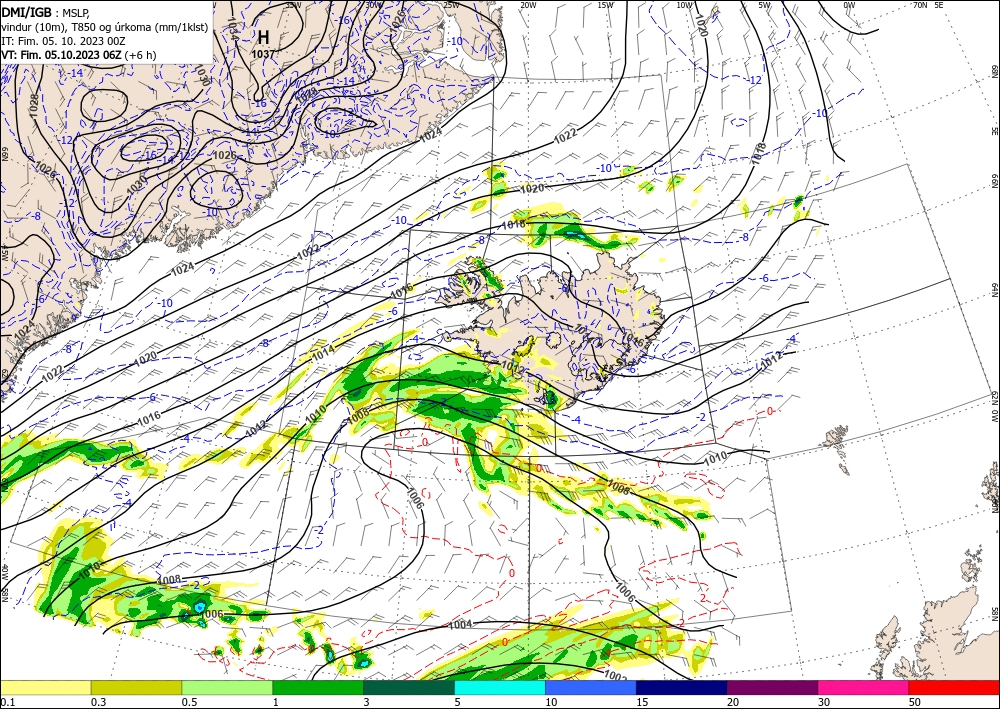Click the magenta 30–50 mm legend swatch

point(864,687)
